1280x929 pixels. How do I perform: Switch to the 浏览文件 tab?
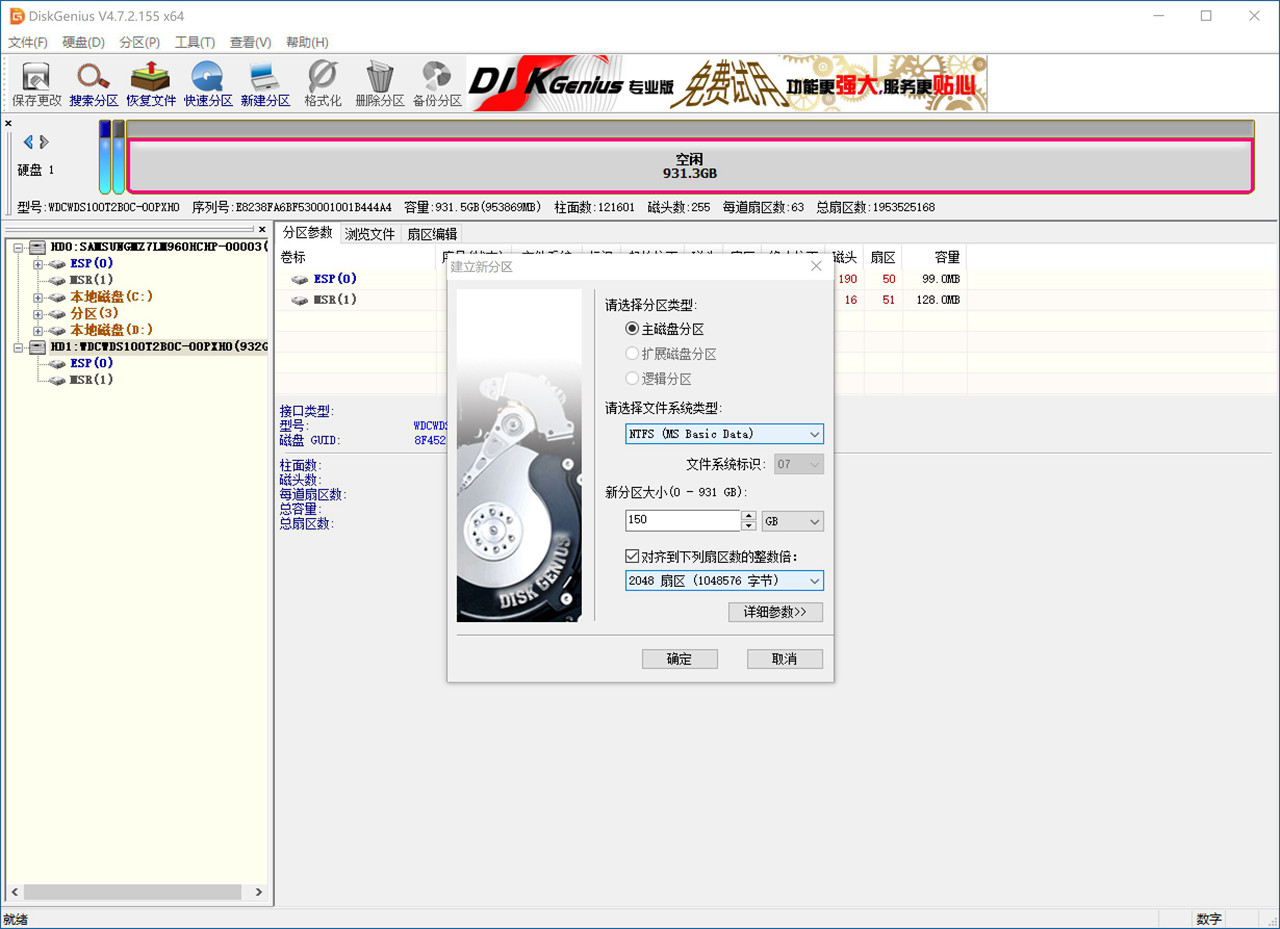point(370,233)
